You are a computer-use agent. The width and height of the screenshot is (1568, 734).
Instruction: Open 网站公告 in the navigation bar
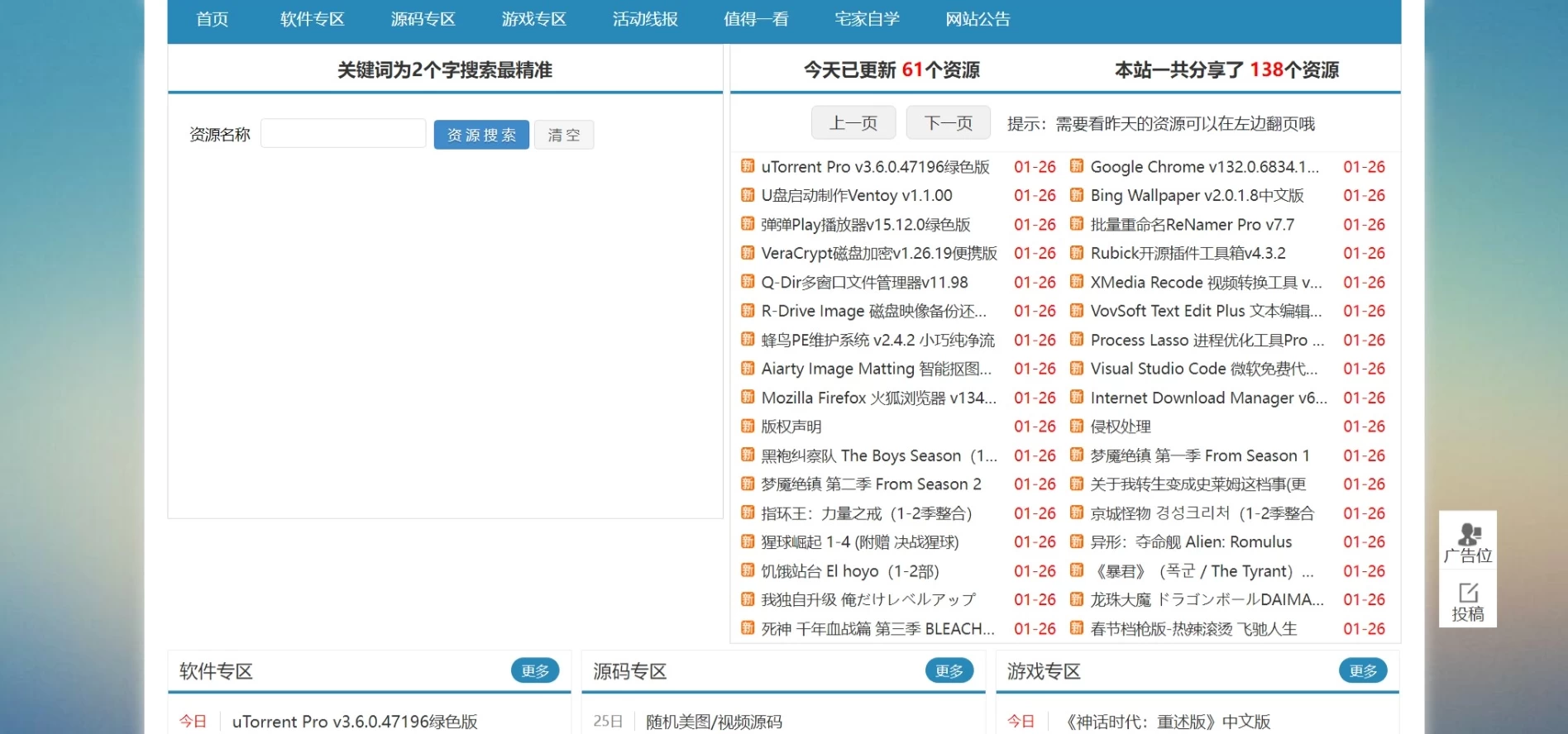tap(978, 19)
